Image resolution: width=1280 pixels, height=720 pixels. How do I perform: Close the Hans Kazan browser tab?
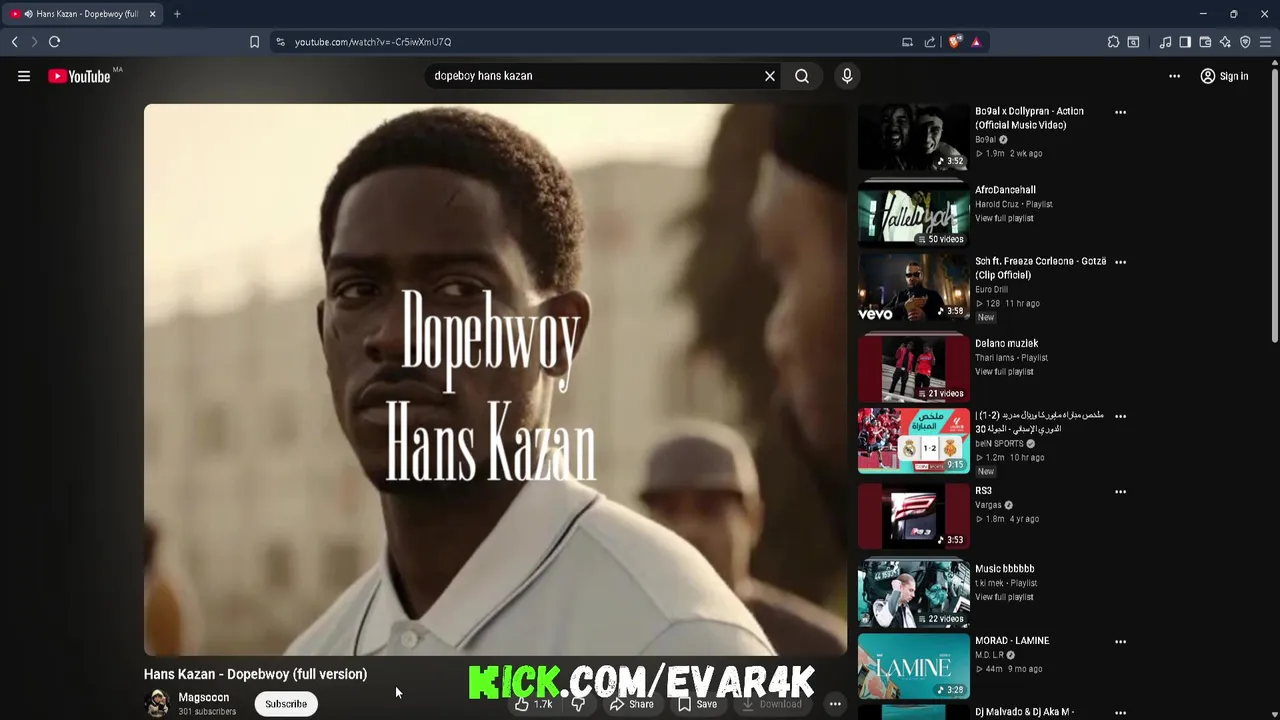tap(152, 14)
